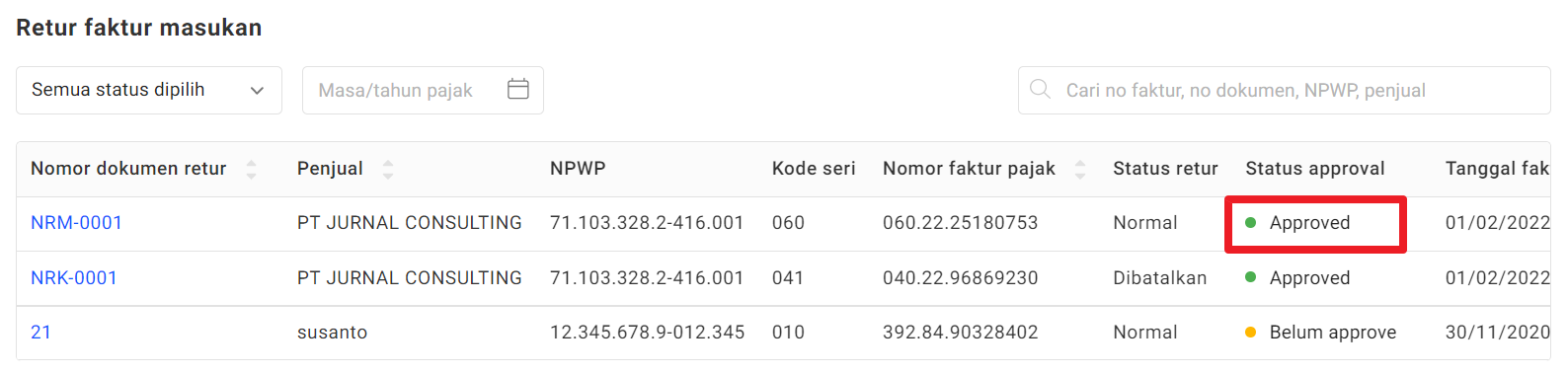Open retur document number 21
Image resolution: width=1568 pixels, height=374 pixels.
click(x=40, y=333)
